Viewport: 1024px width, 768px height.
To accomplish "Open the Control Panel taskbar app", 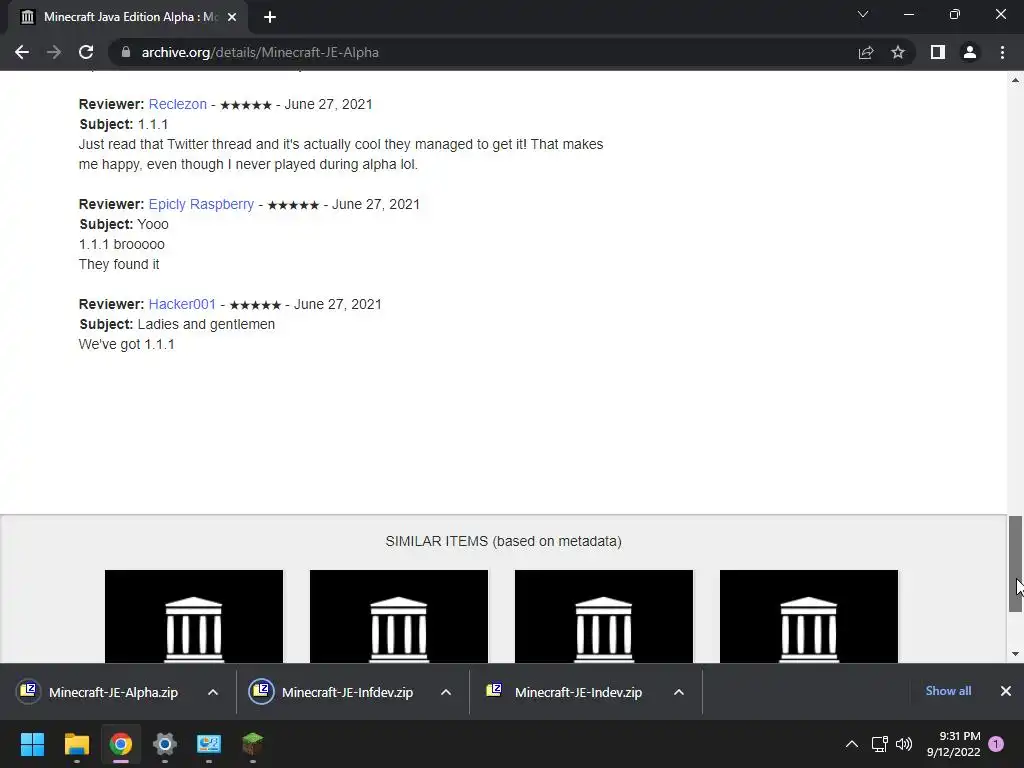I will (209, 744).
